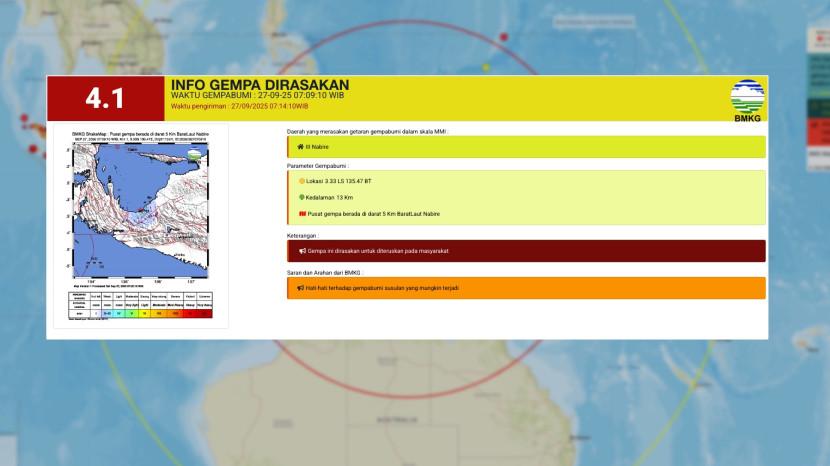Click the INFO GEMPA DIRASAKAN heading
The width and height of the screenshot is (830, 466).
[260, 85]
